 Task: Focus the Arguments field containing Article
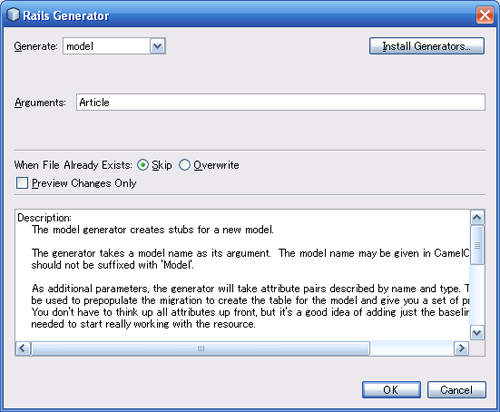click(280, 102)
